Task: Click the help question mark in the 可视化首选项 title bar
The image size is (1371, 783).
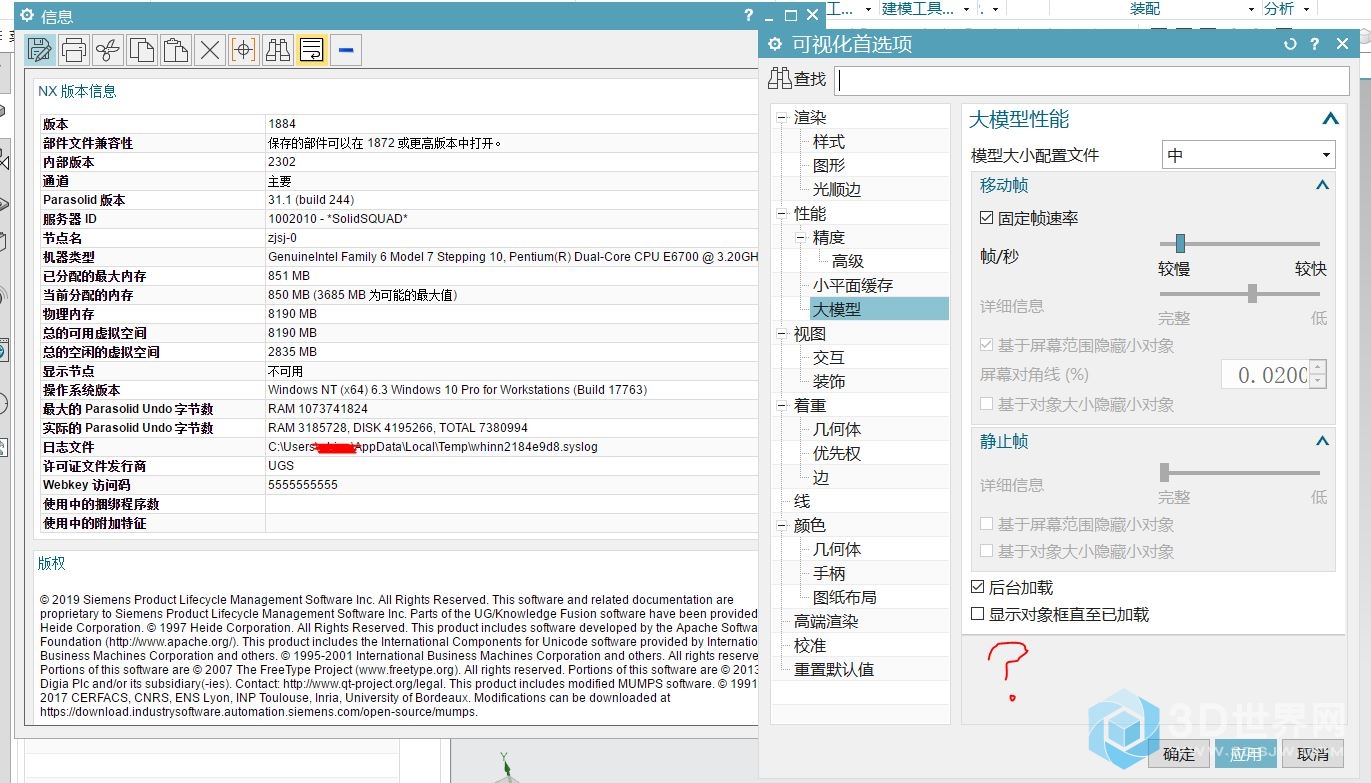Action: point(1315,44)
